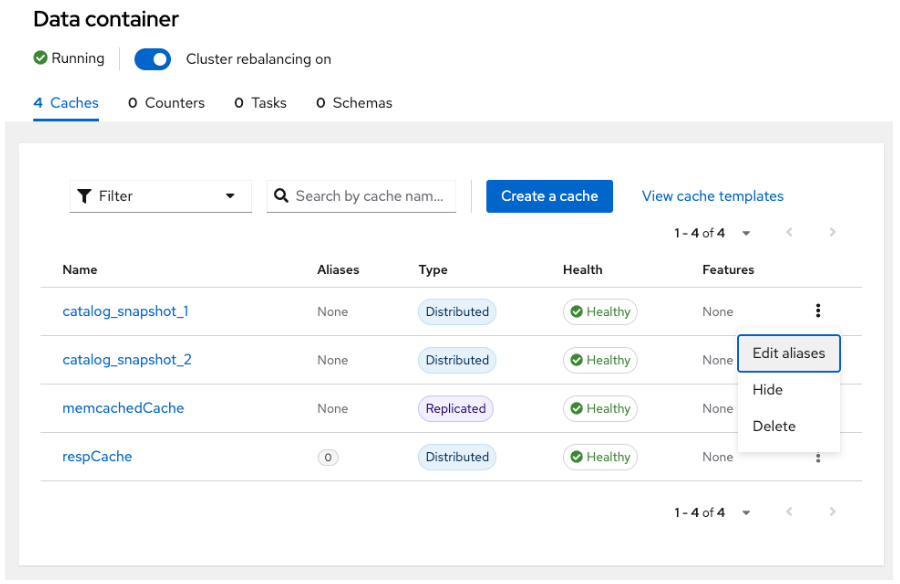Image resolution: width=900 pixels, height=584 pixels.
Task: Expand top items-per-page dropdown
Action: coord(746,233)
